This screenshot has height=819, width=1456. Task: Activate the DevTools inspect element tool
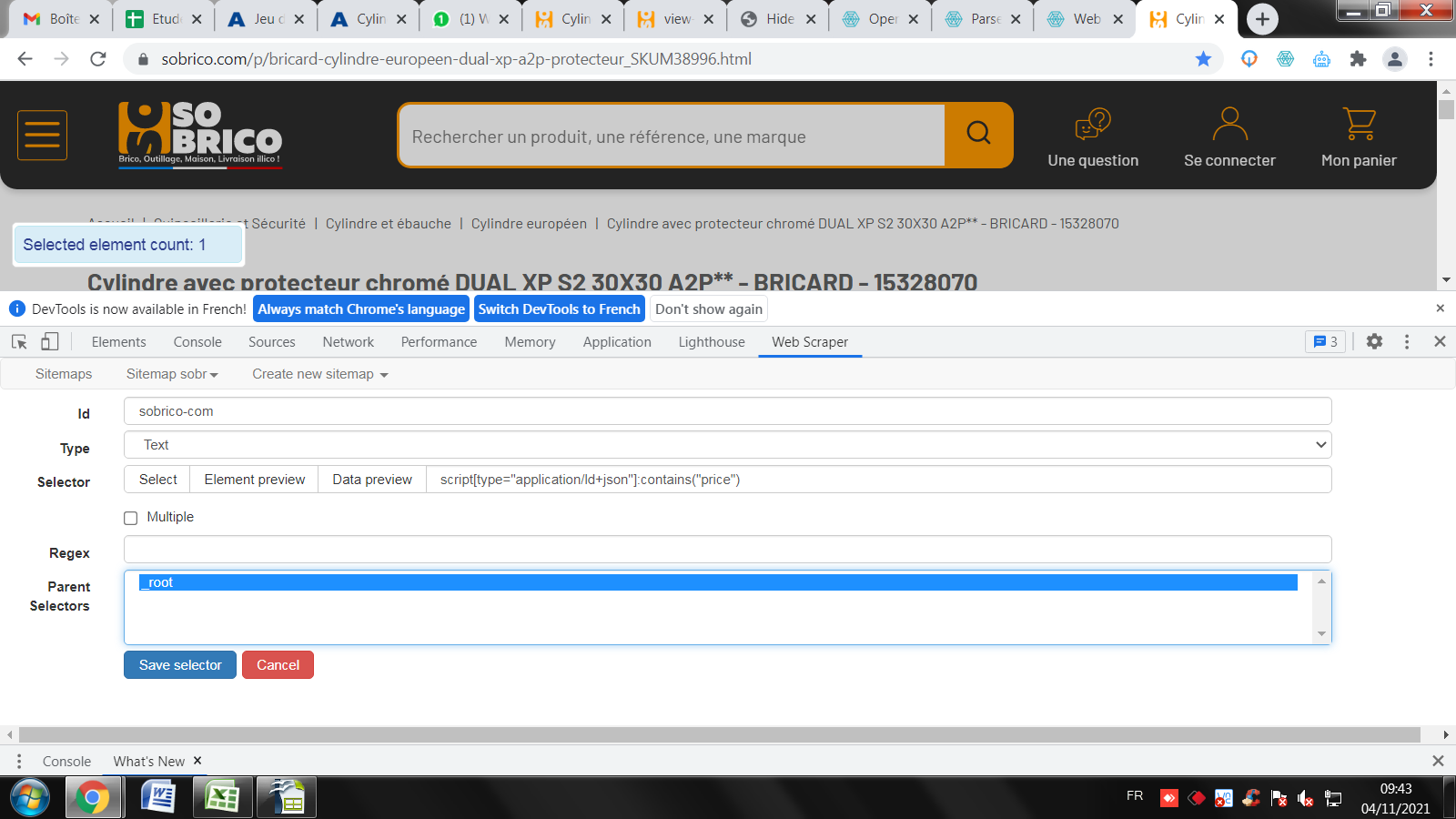[19, 342]
